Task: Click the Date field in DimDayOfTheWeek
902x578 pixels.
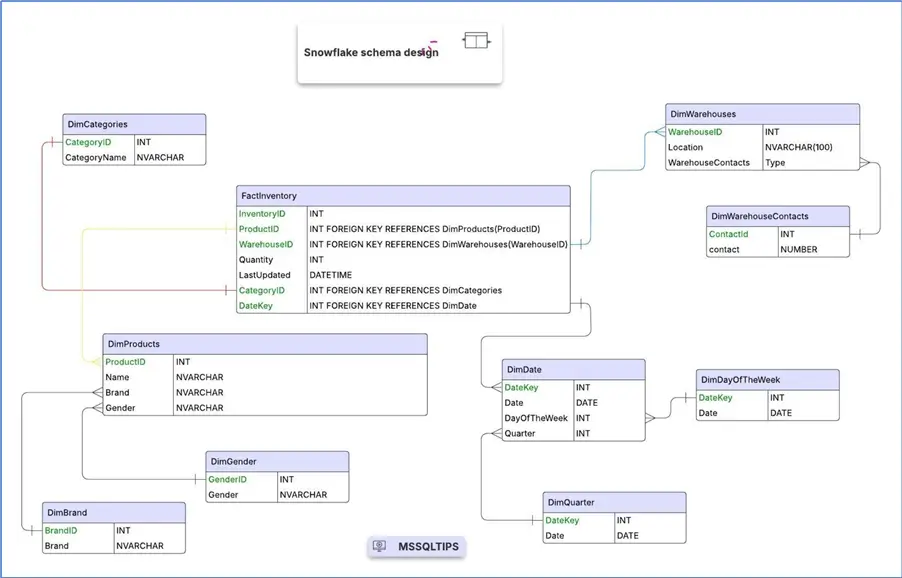Action: point(708,413)
